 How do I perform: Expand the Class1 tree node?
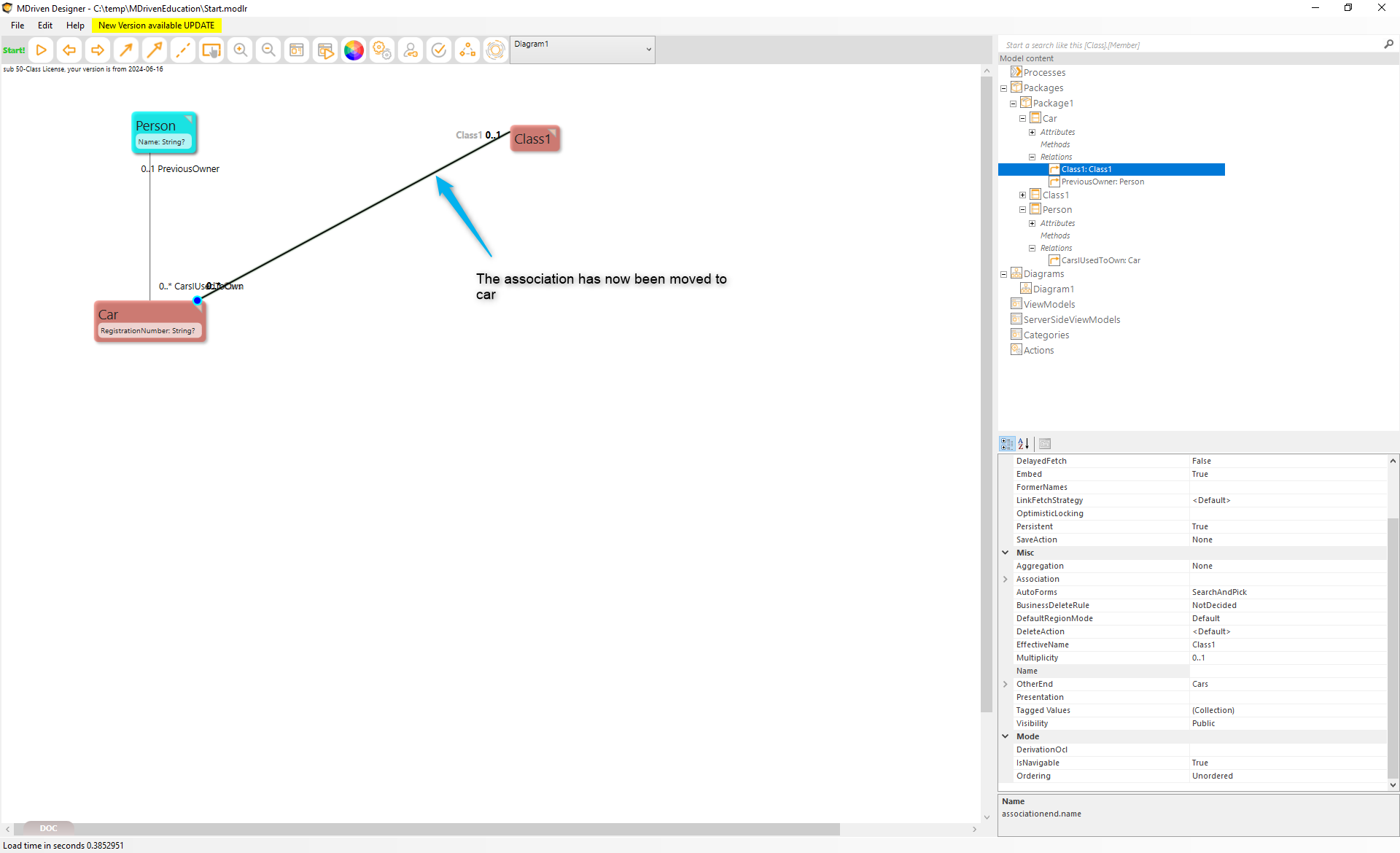point(1022,195)
